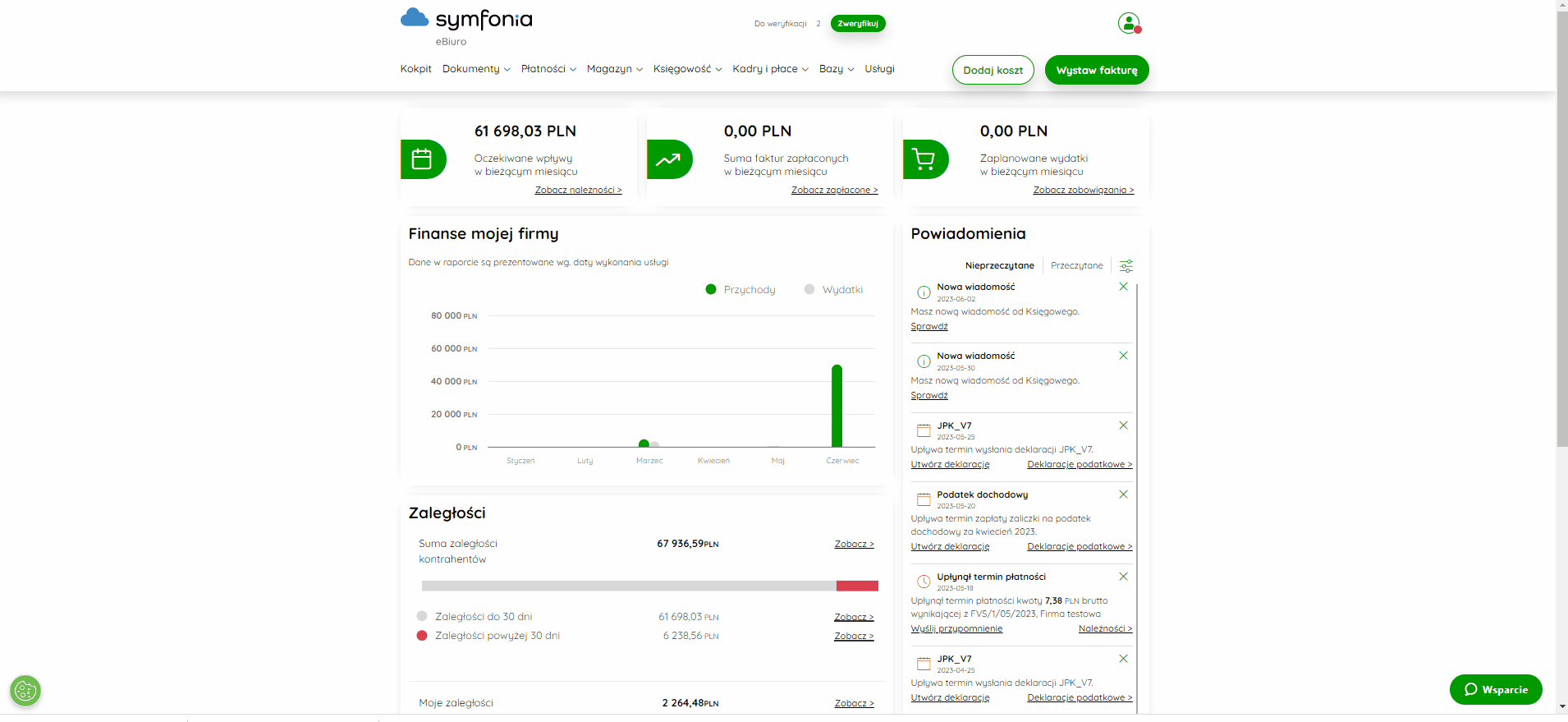Click the green trend chart icon
Viewport: 1568px width, 722px height.
(669, 159)
